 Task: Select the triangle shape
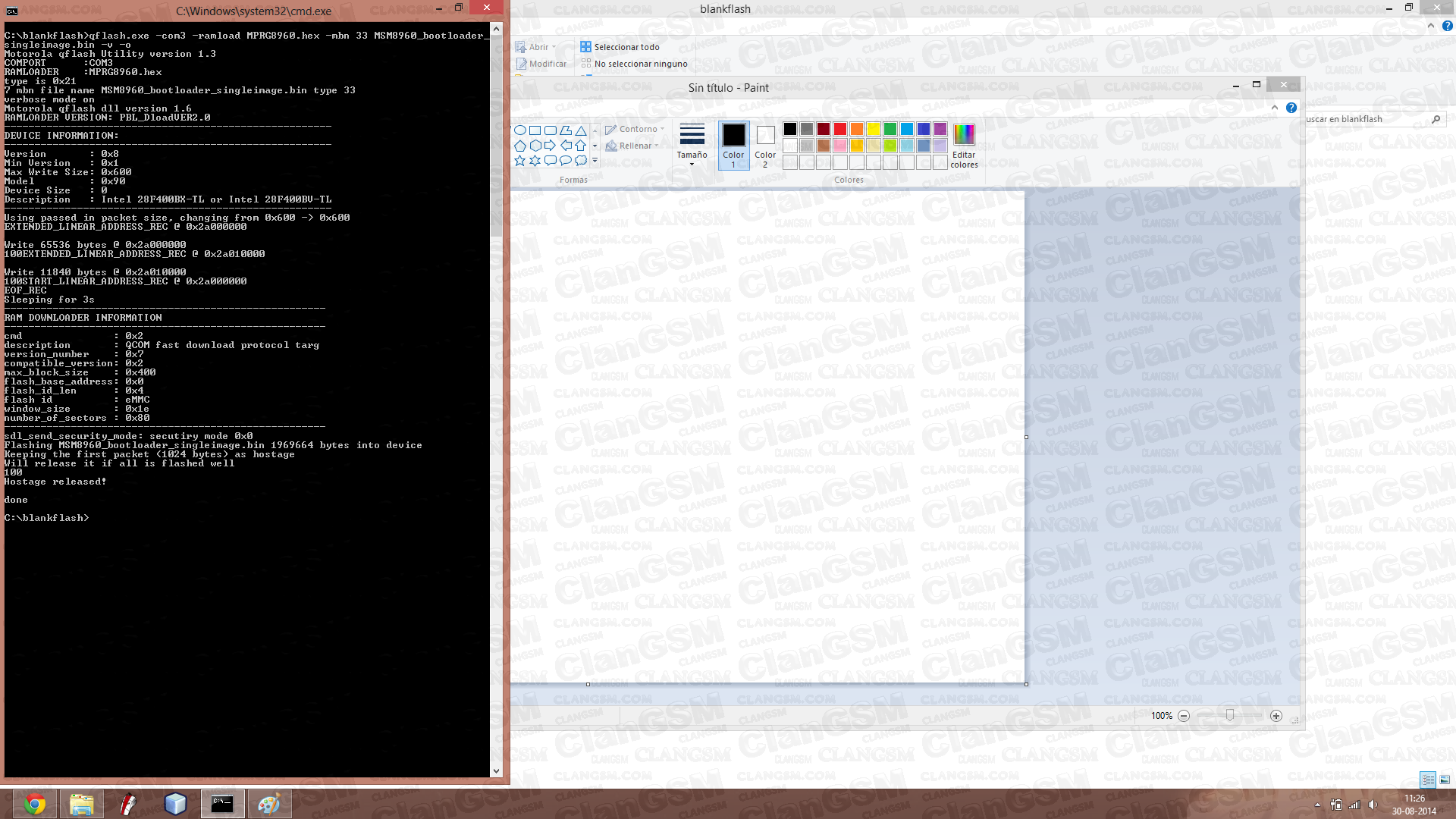(581, 130)
